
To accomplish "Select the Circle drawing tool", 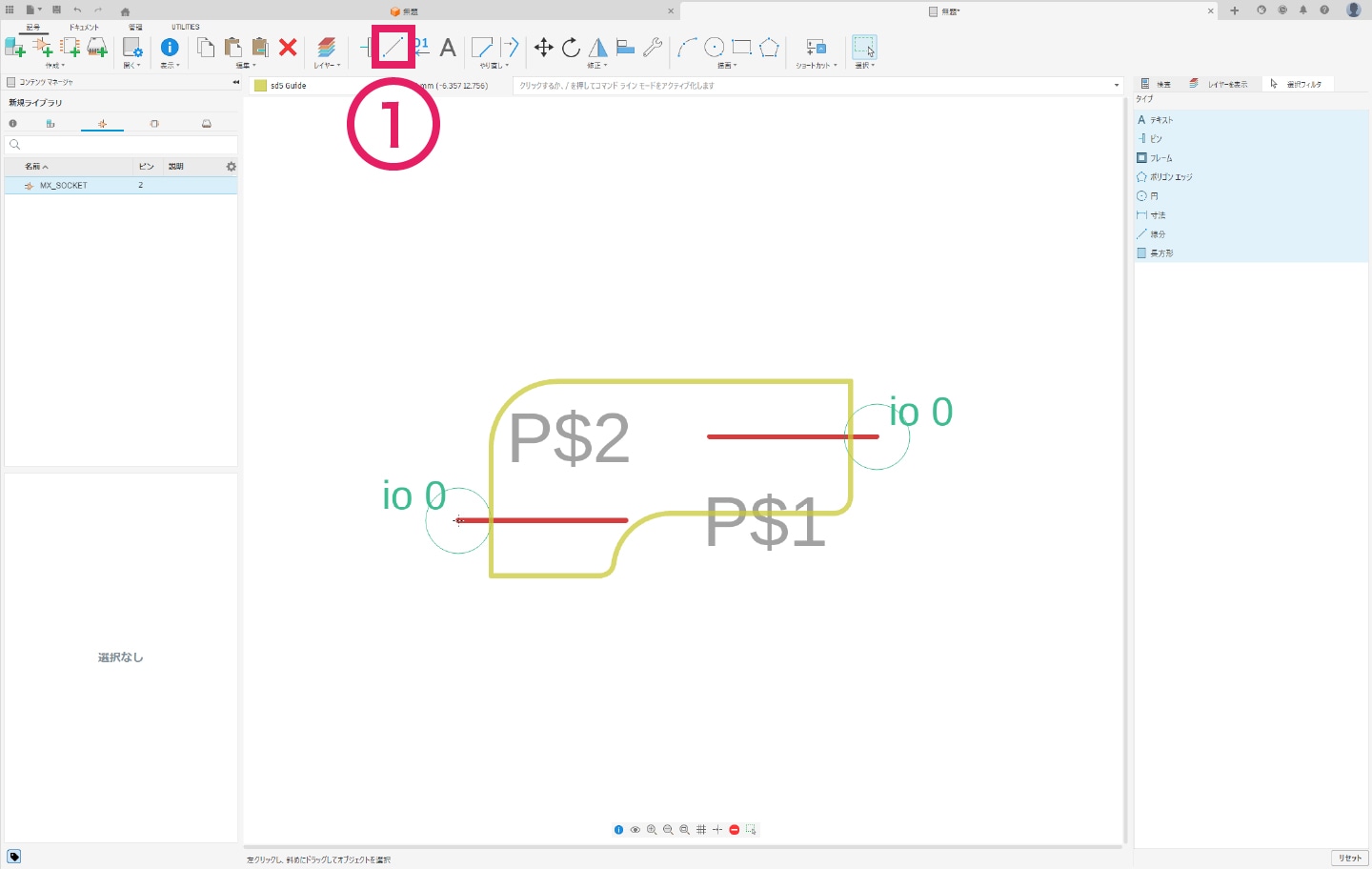I will click(x=714, y=48).
